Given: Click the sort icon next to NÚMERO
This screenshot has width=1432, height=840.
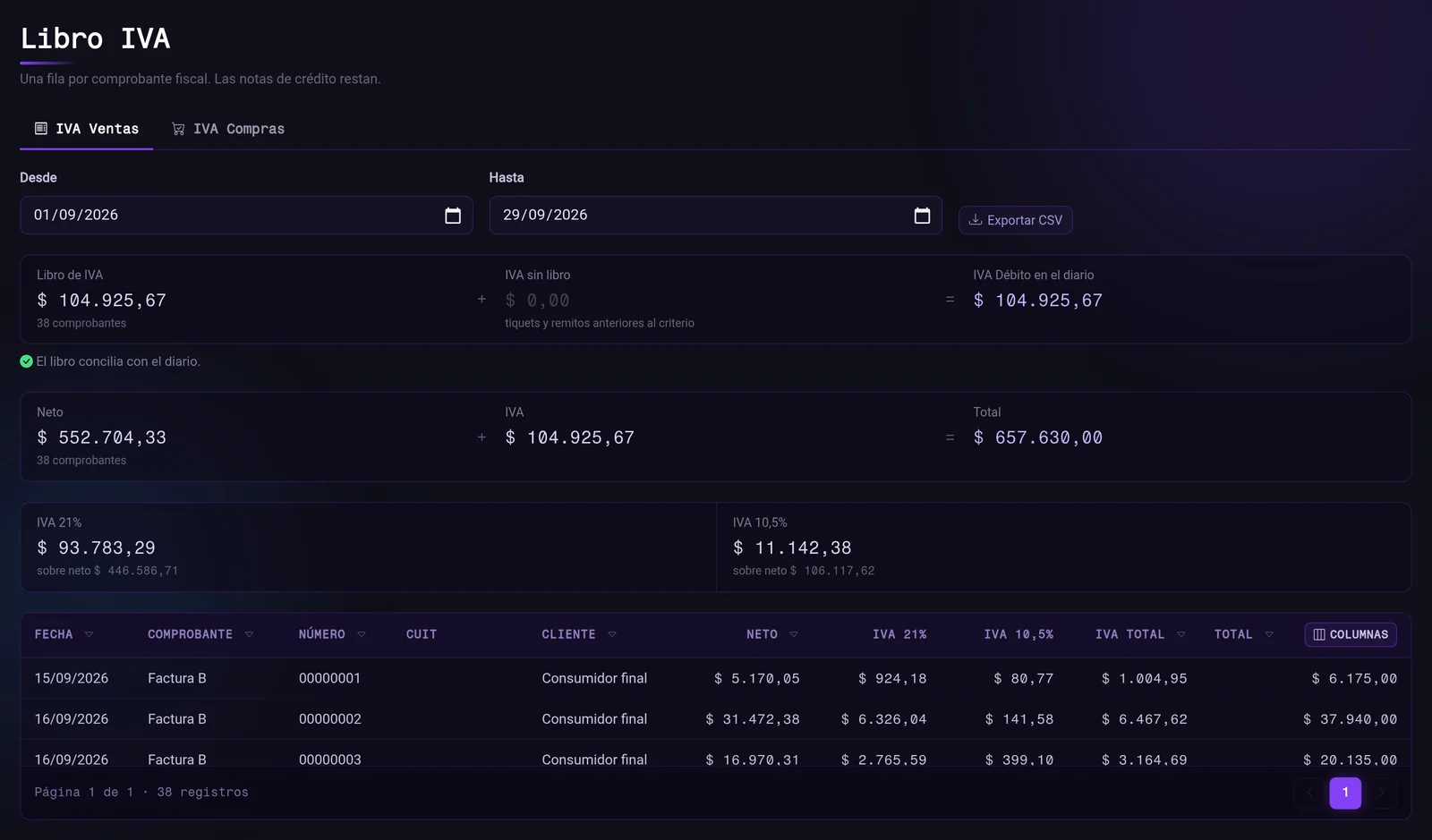Looking at the screenshot, I should tap(362, 634).
